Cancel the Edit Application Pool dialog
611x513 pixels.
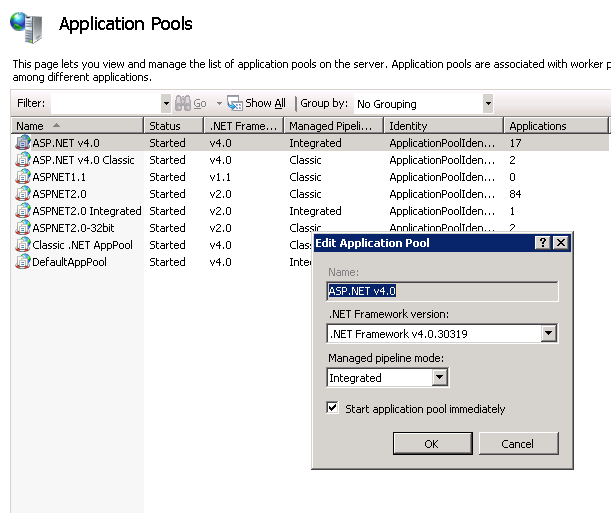519,443
